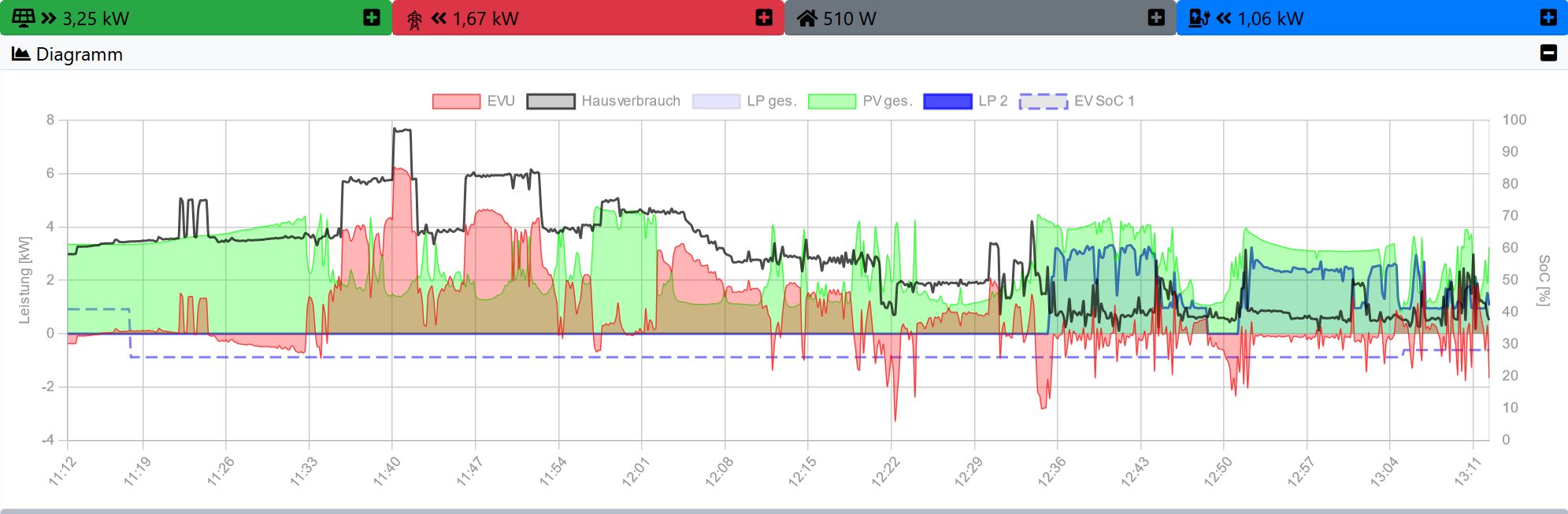Click the Hausverbrauch peak near 11:40

coord(402,131)
